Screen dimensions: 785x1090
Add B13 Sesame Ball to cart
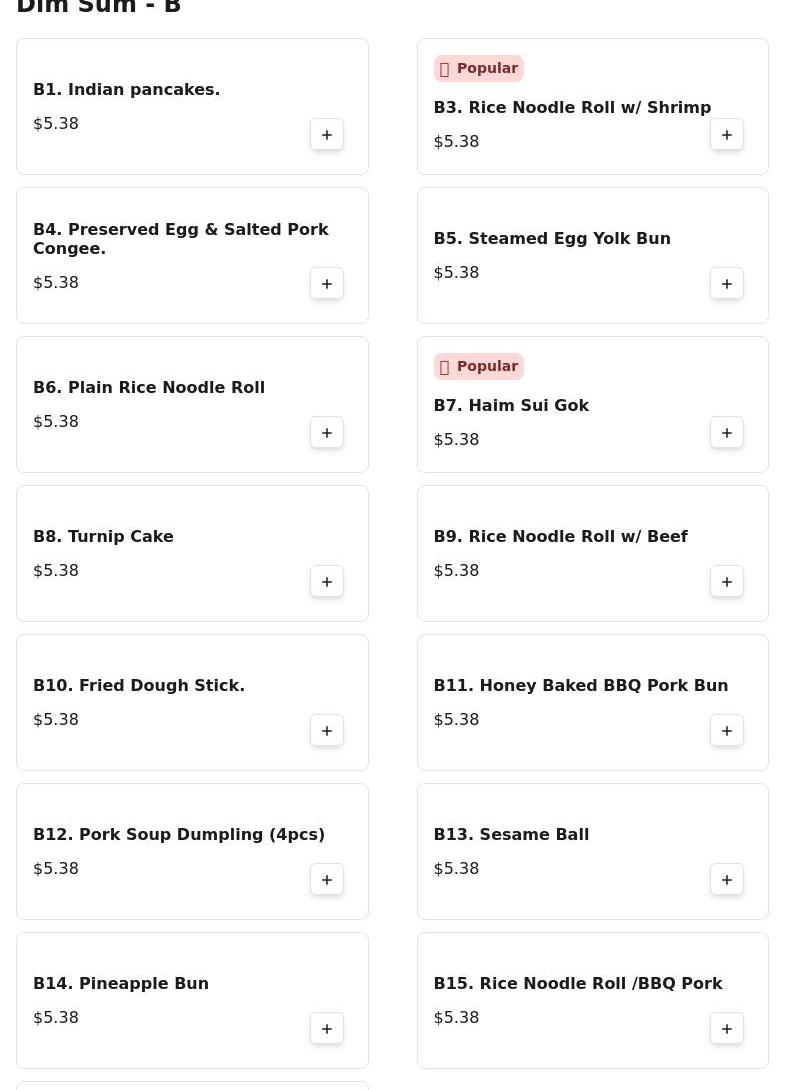click(727, 880)
